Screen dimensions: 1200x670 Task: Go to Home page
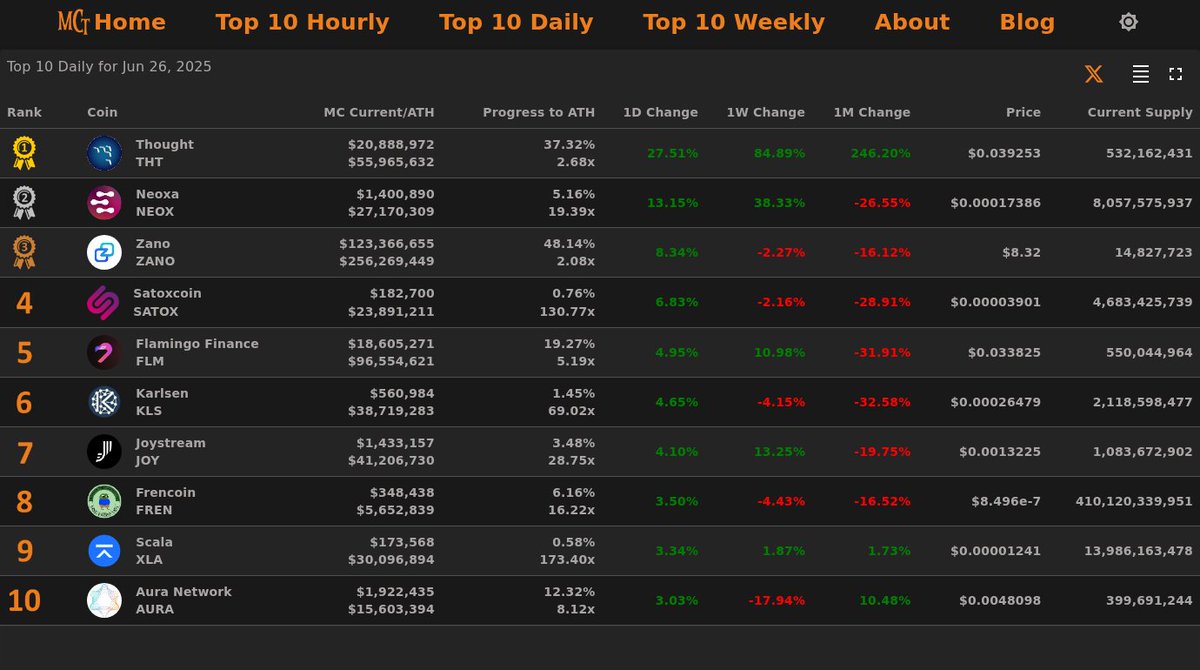[x=130, y=22]
